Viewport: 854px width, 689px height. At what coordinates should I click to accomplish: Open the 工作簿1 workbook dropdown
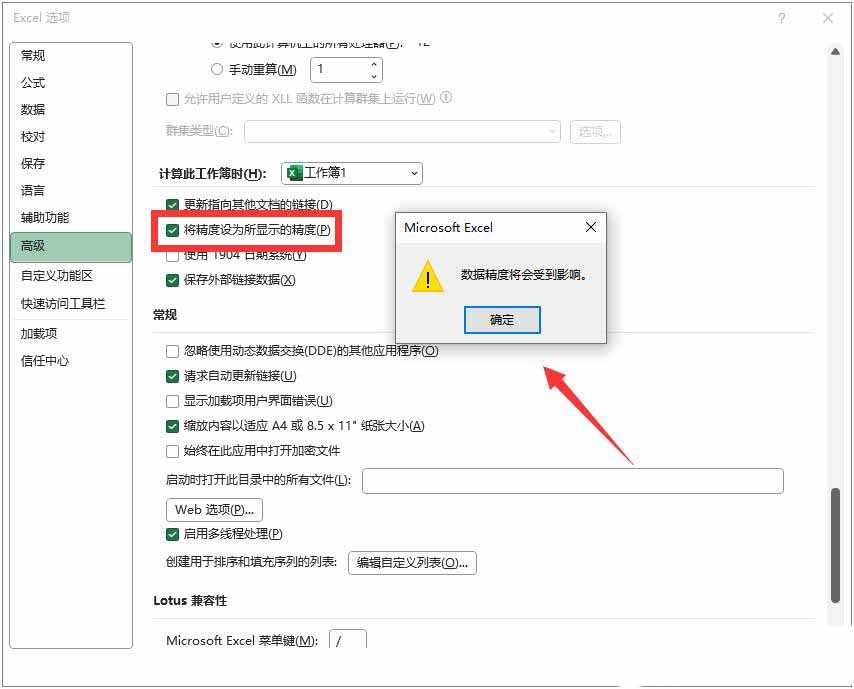352,173
